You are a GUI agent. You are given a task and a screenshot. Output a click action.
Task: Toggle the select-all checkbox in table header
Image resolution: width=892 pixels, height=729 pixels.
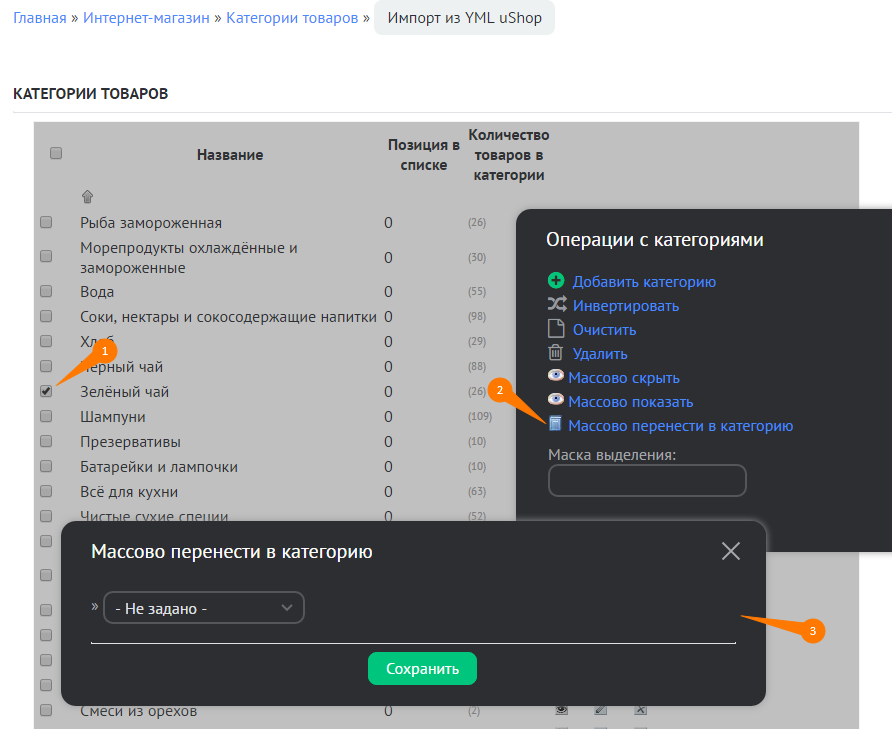[56, 153]
